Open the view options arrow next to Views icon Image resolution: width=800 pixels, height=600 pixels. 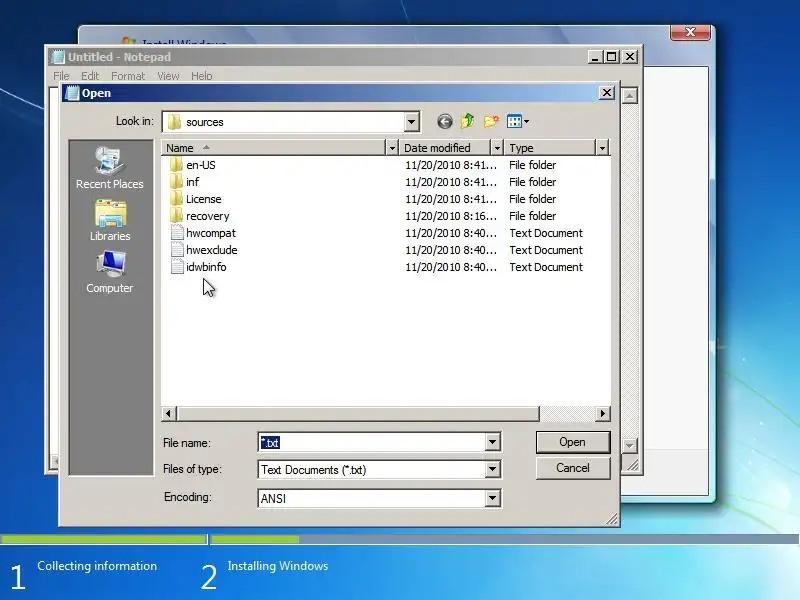[527, 121]
